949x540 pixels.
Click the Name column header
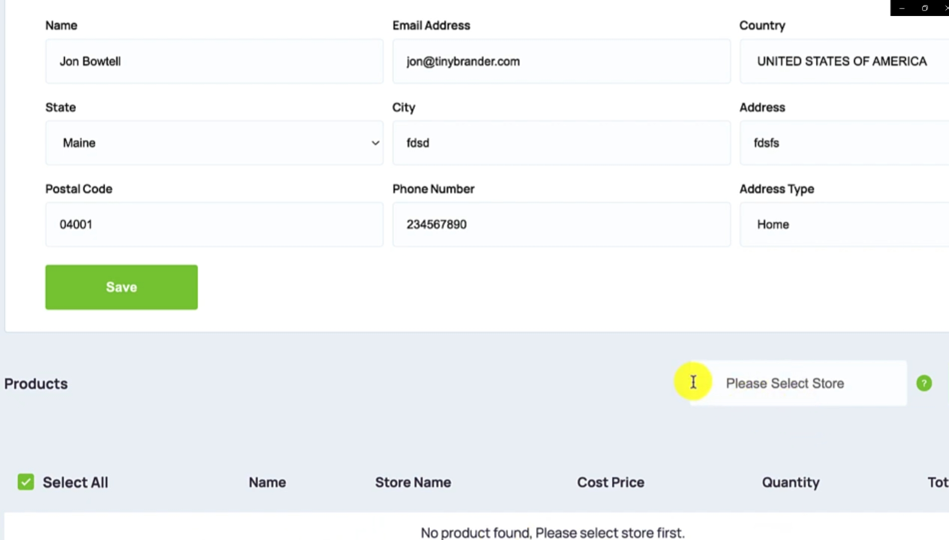point(267,482)
